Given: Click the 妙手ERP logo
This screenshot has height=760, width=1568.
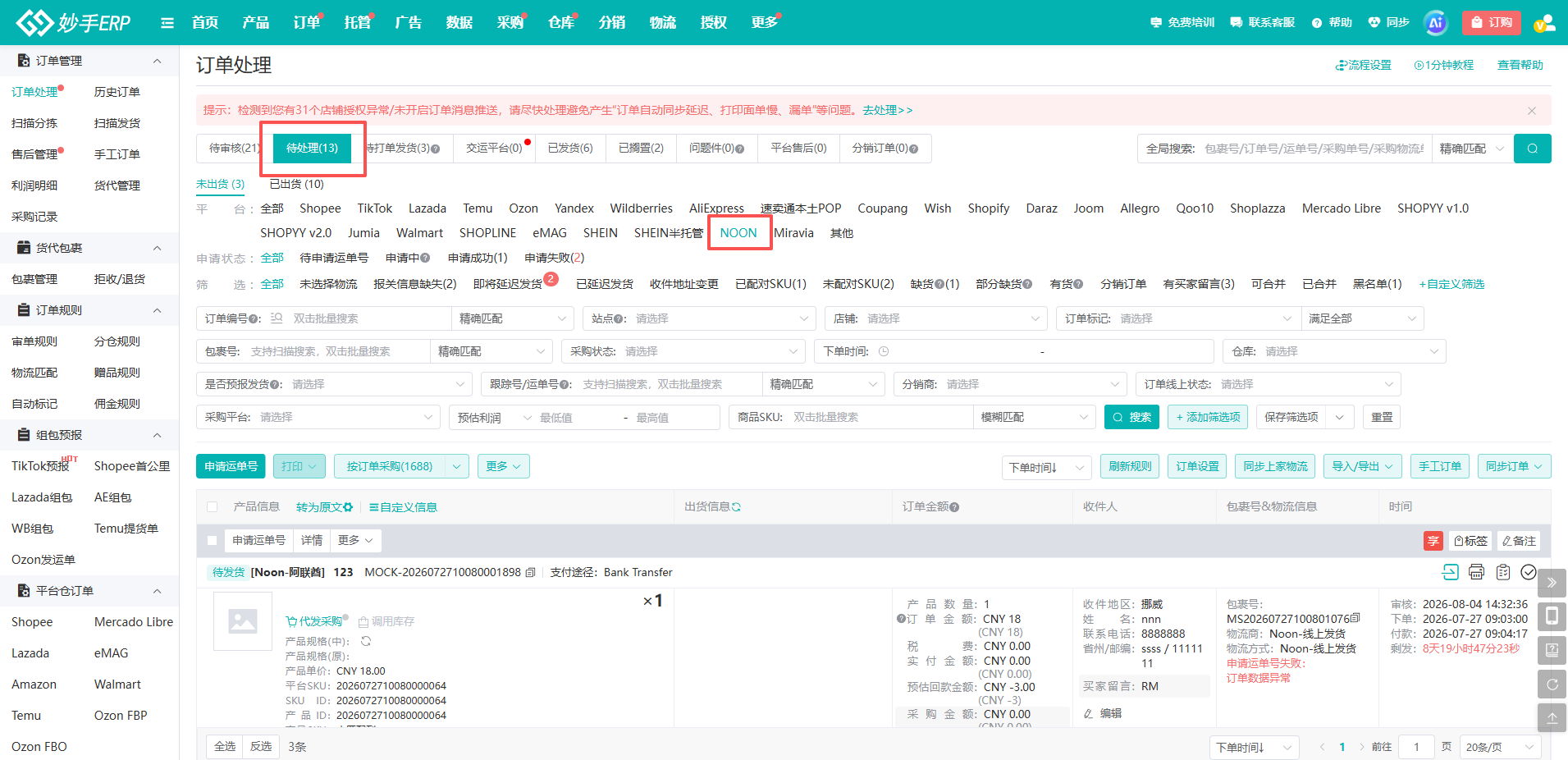Looking at the screenshot, I should pos(74,23).
